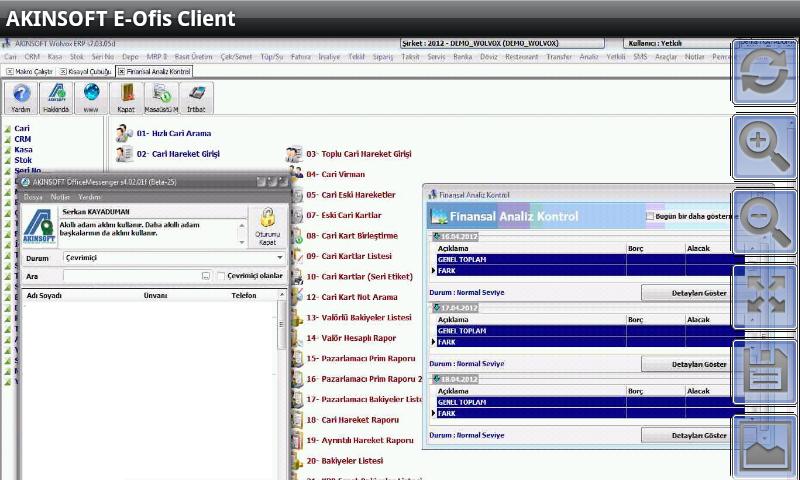Click the green Cari tree icon
Screen dimensions: 800x480
pos(8,129)
